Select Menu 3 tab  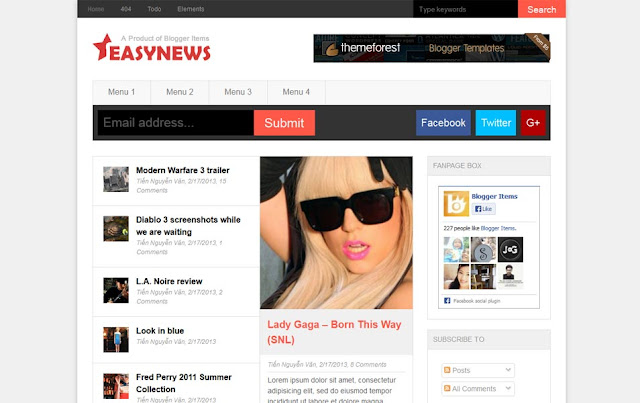(238, 92)
